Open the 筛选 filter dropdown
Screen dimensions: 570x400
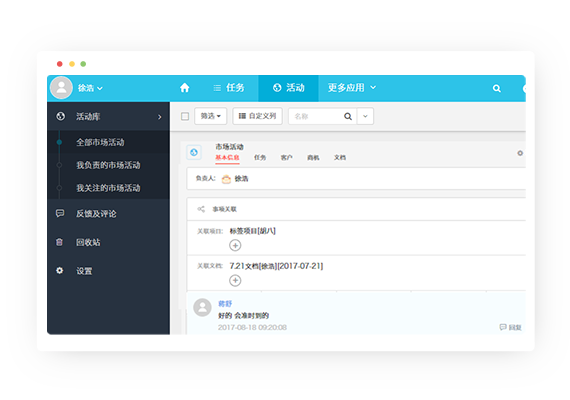click(x=210, y=116)
